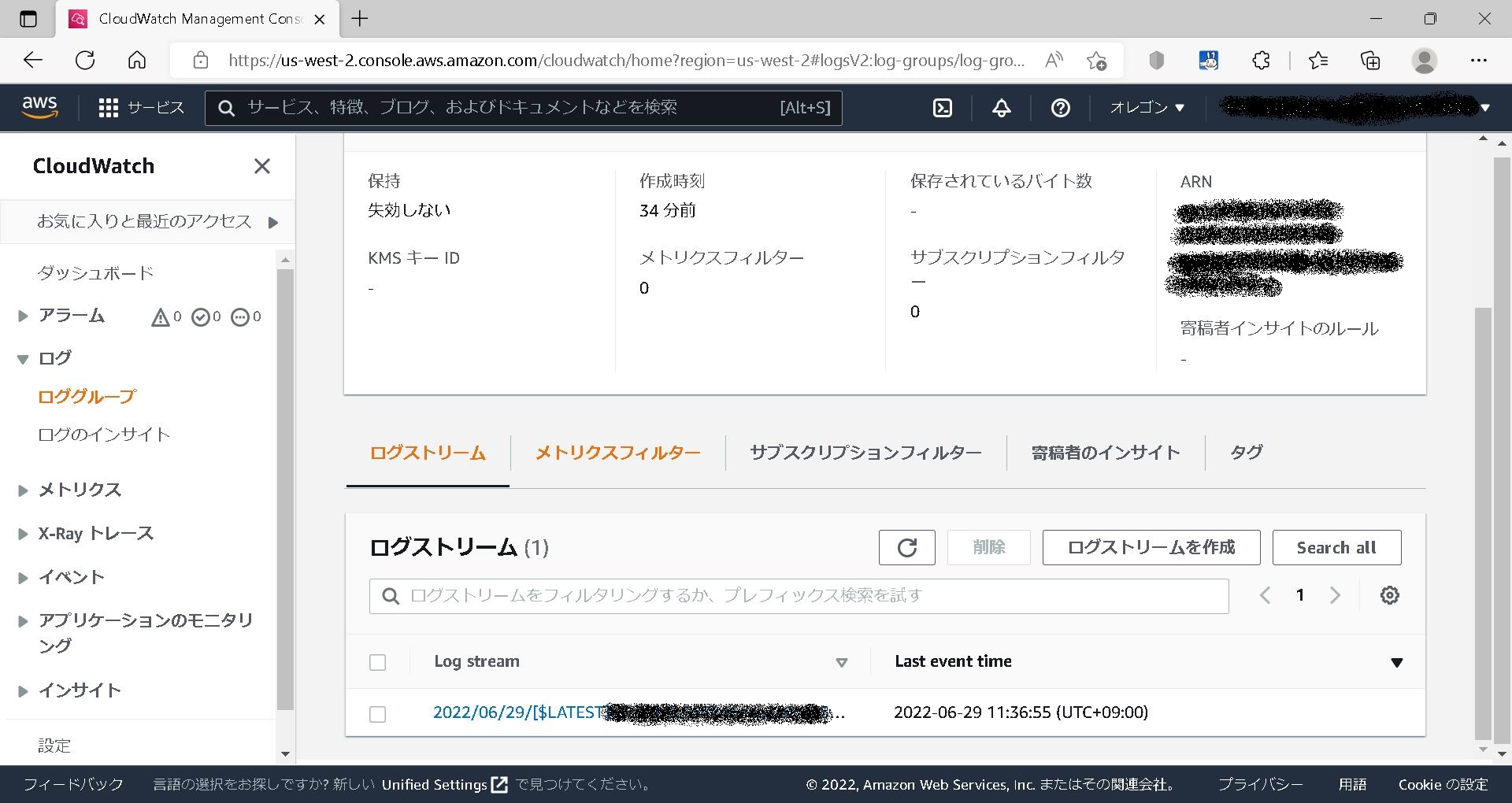The image size is (1512, 803).
Task: Open the help question mark icon
Action: (1060, 108)
